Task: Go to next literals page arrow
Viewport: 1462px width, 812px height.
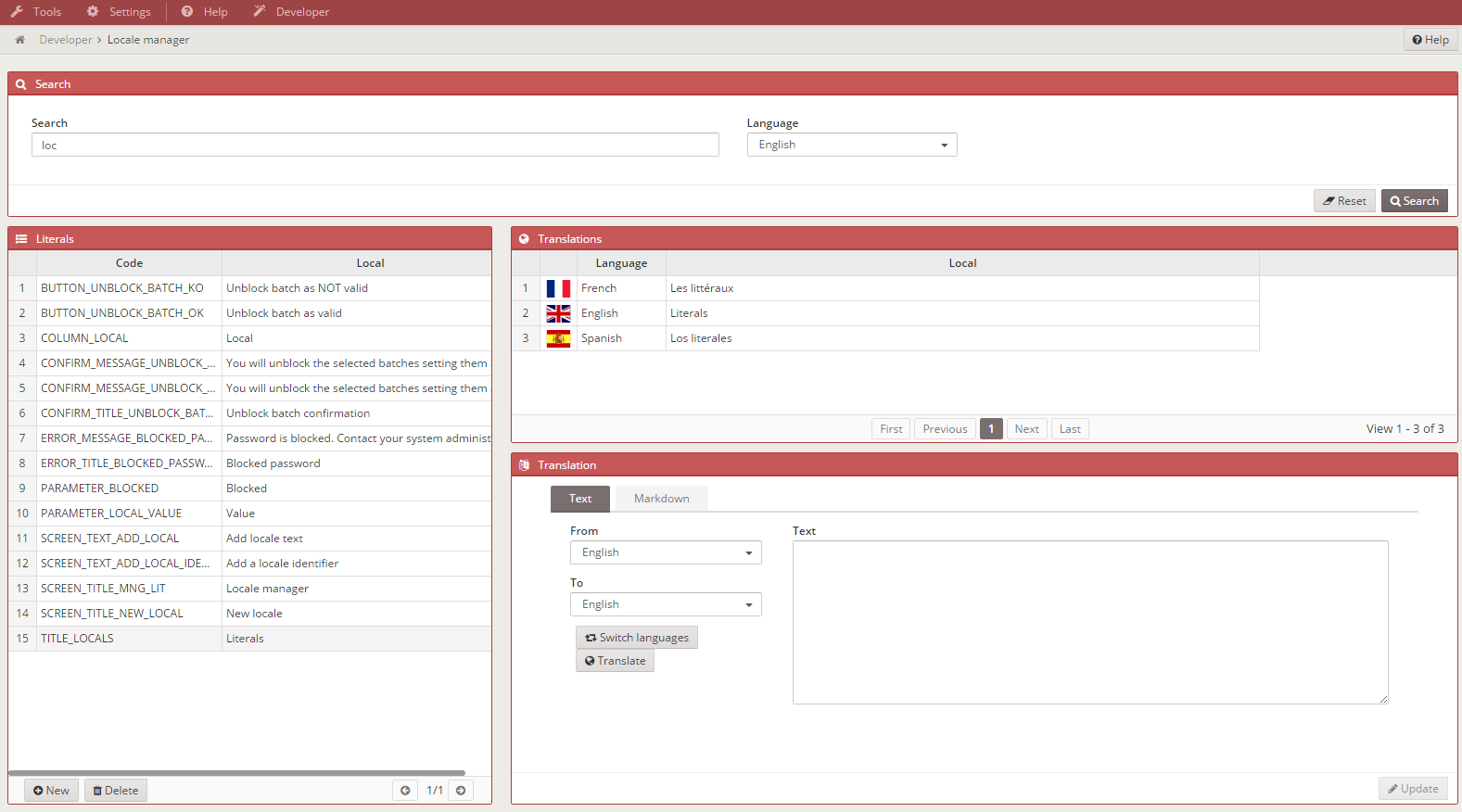Action: pyautogui.click(x=461, y=791)
